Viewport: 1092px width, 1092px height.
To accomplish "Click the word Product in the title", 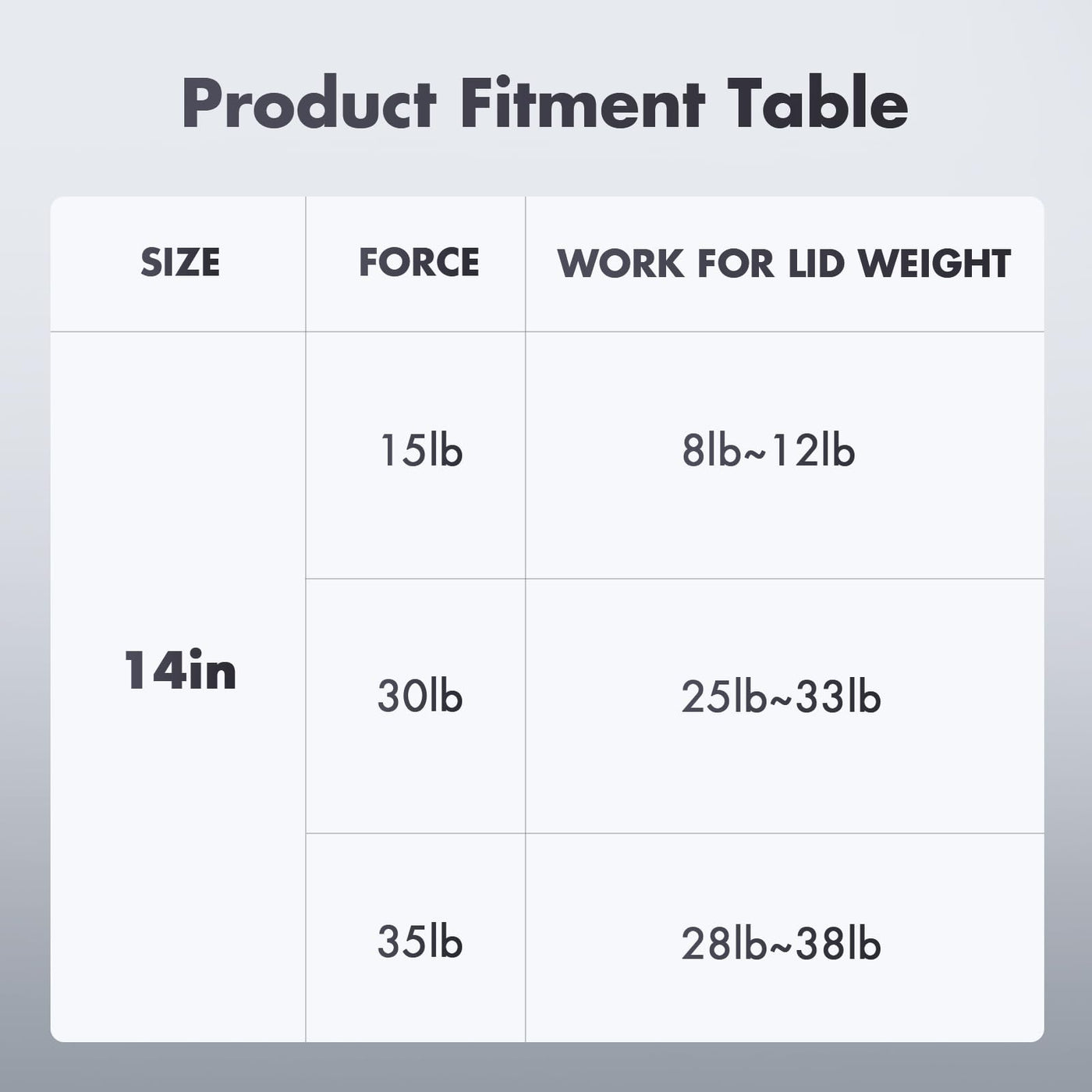I will click(310, 104).
